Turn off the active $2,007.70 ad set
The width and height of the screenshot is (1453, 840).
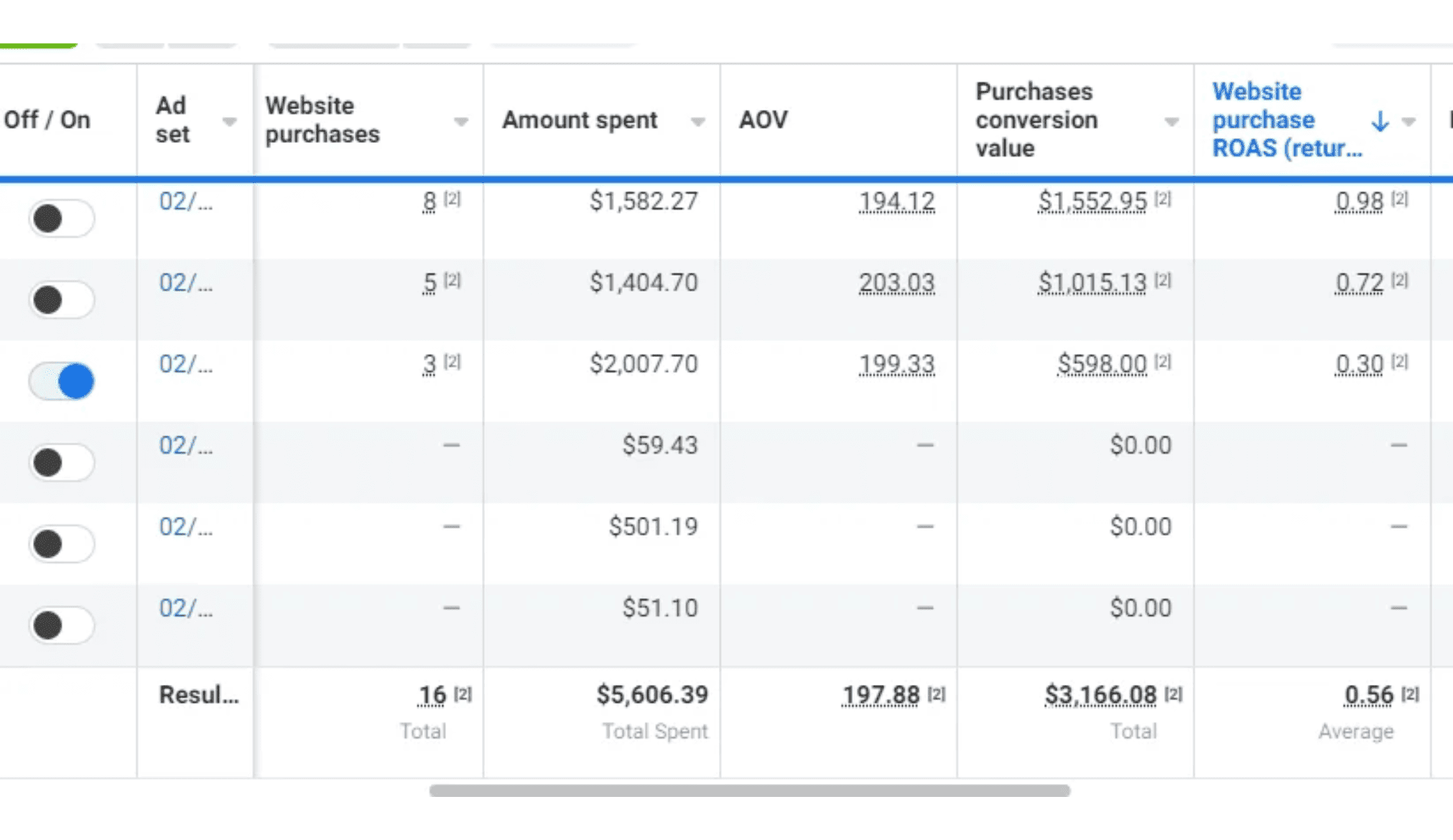(x=61, y=381)
